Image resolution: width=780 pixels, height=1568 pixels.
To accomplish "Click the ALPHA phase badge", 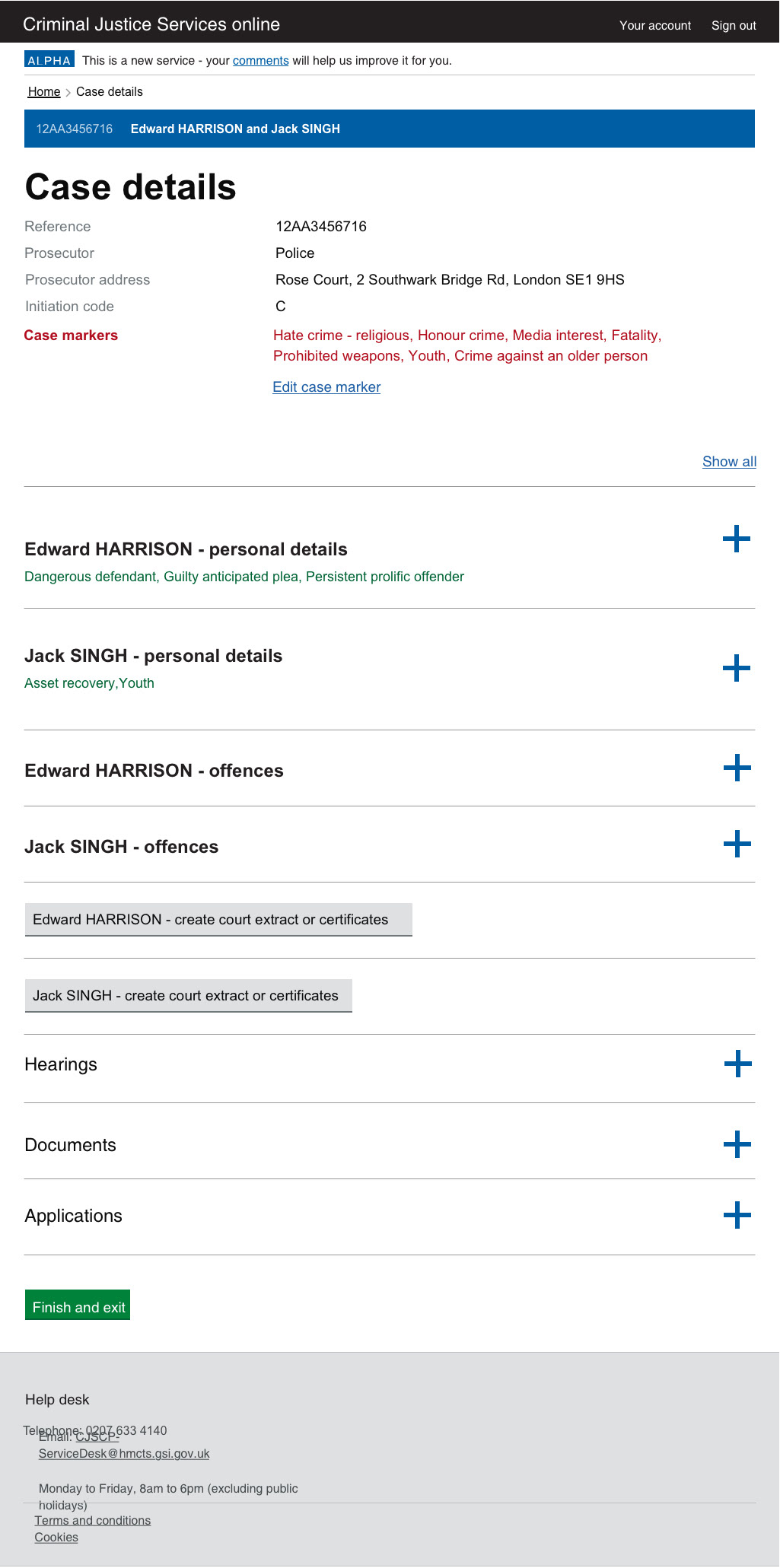I will pos(49,60).
